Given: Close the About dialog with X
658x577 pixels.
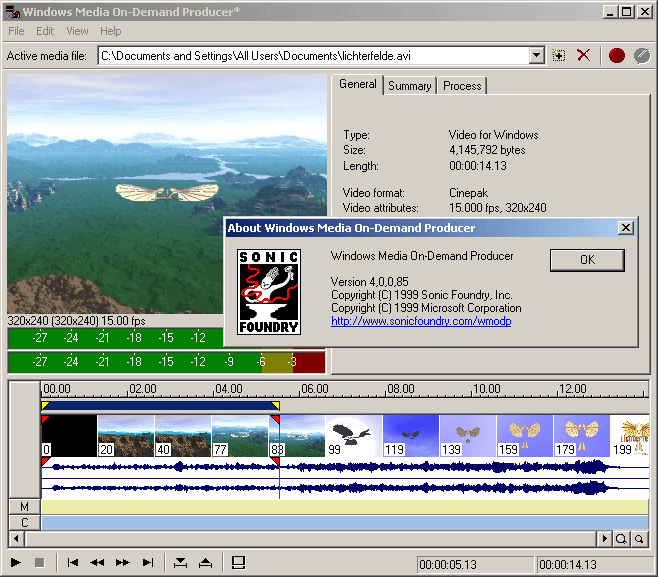Looking at the screenshot, I should tap(626, 228).
